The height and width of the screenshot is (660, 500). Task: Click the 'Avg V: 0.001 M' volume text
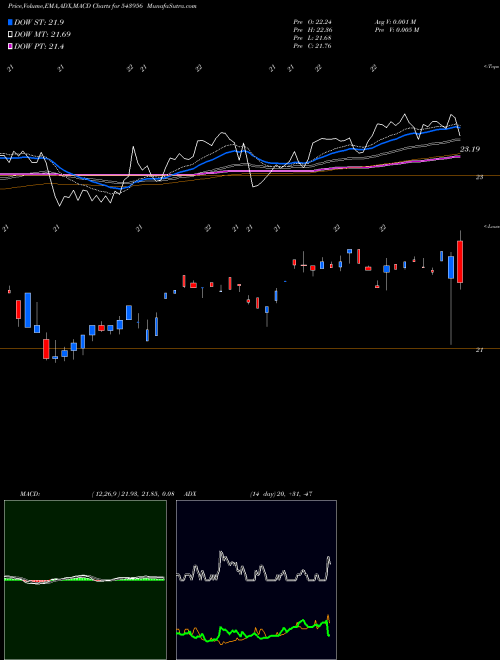pos(396,22)
